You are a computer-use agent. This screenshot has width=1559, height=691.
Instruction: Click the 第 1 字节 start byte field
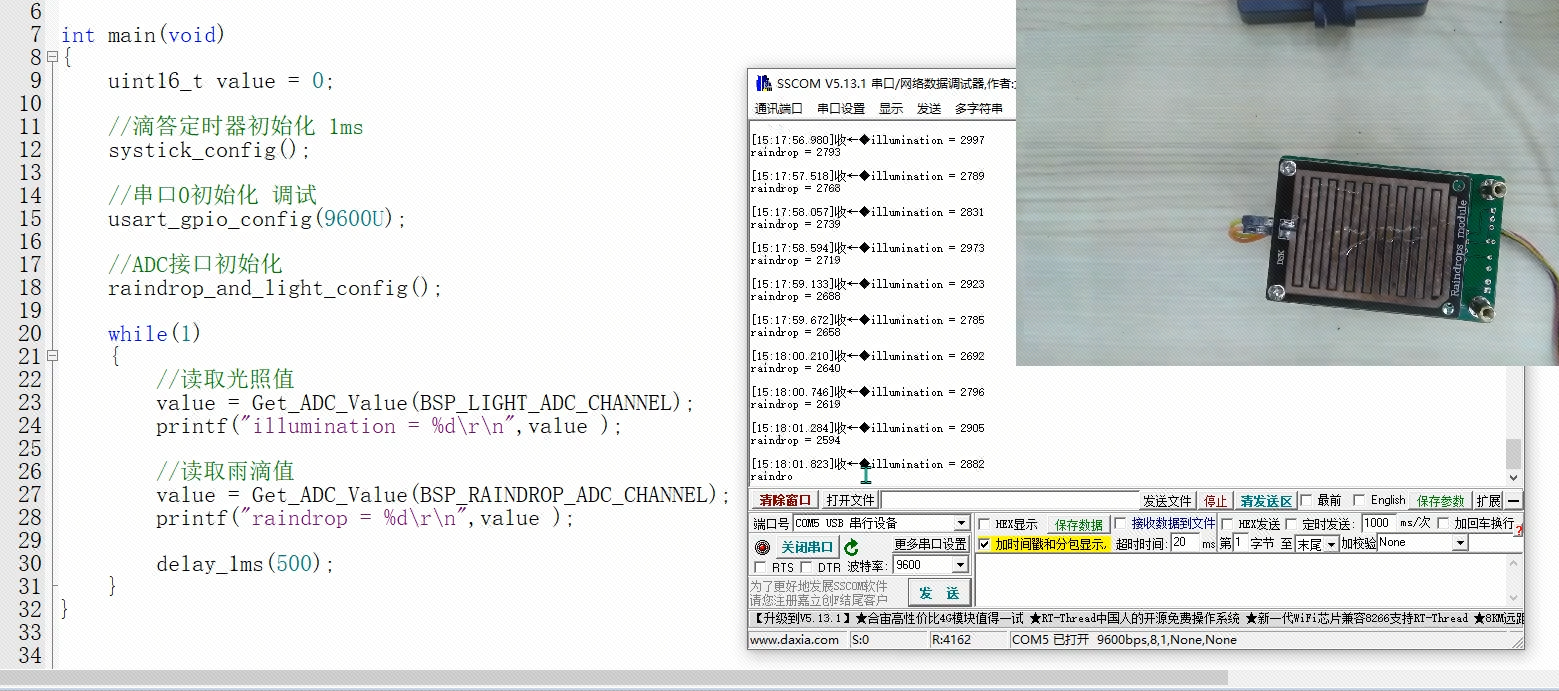pyautogui.click(x=1240, y=543)
